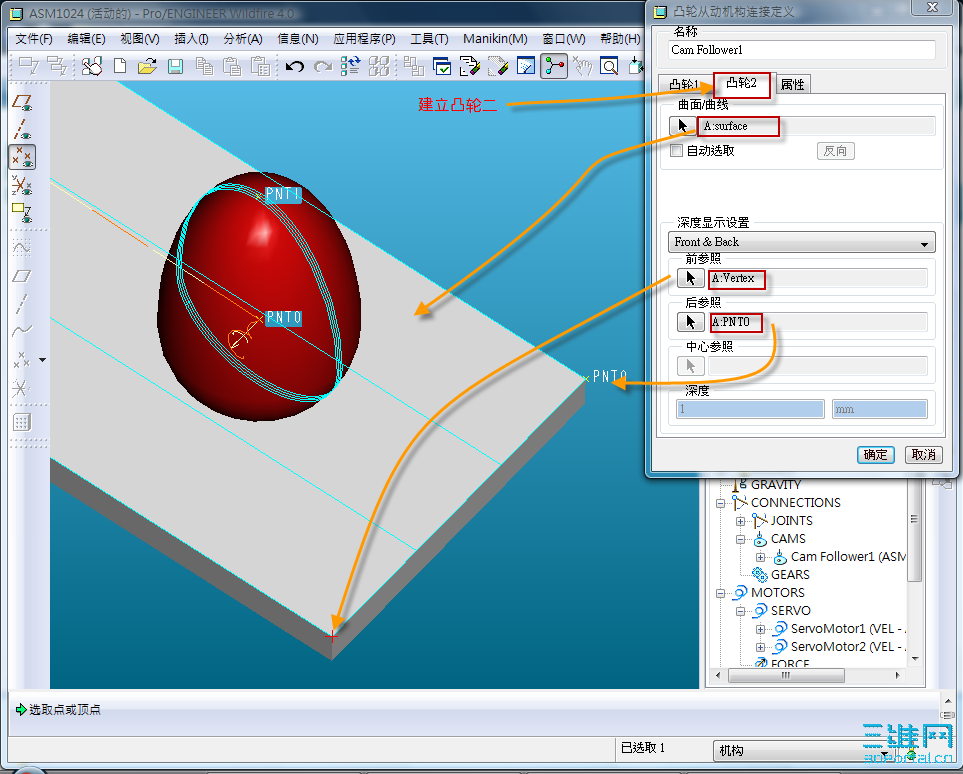This screenshot has height=774, width=963.
Task: Click the 前参照 selection arrow button
Action: point(690,278)
